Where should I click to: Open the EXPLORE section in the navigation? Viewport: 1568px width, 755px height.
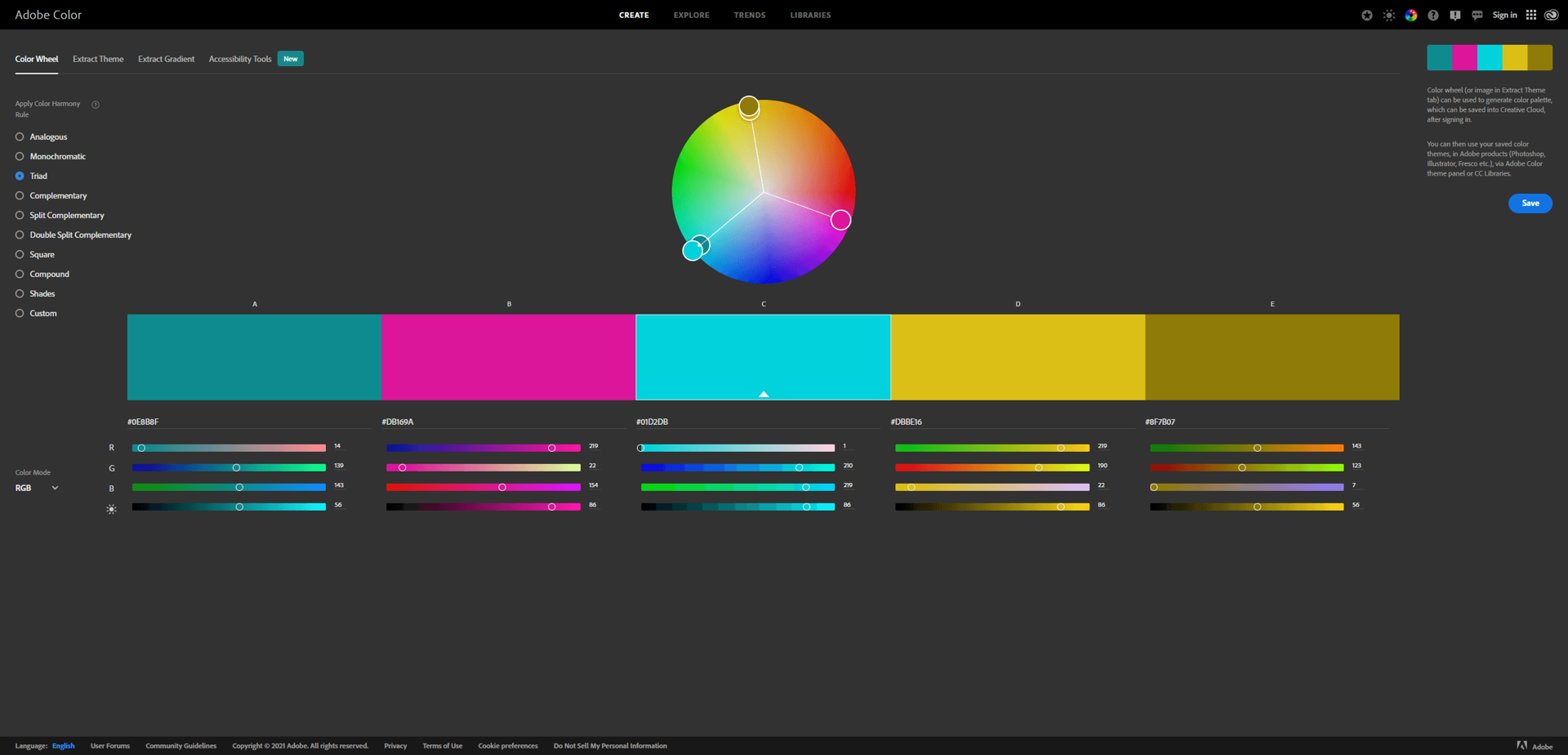click(691, 15)
